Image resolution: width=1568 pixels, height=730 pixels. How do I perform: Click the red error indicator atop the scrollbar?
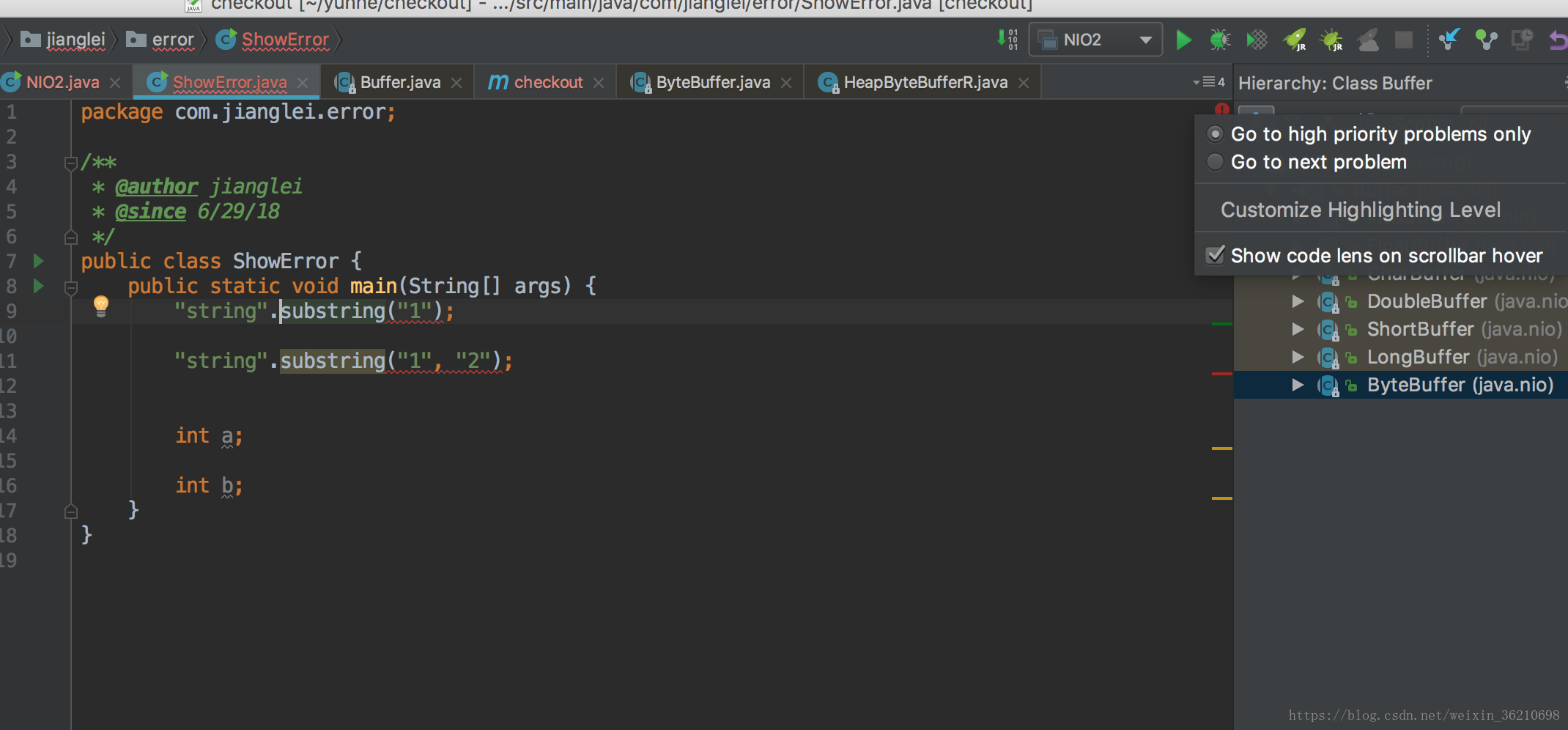pos(1221,109)
